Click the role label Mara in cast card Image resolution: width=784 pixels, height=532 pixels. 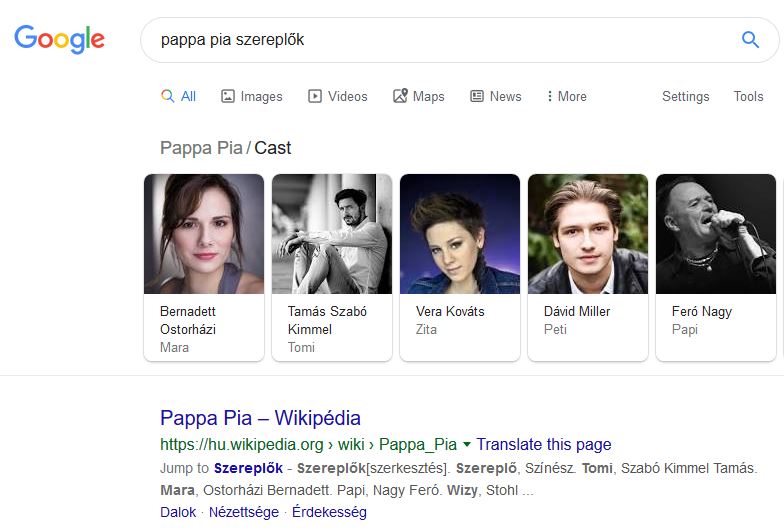tap(174, 348)
